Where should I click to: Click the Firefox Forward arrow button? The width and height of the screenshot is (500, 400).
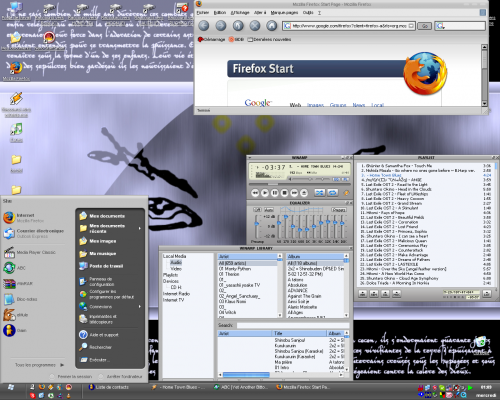click(x=221, y=26)
